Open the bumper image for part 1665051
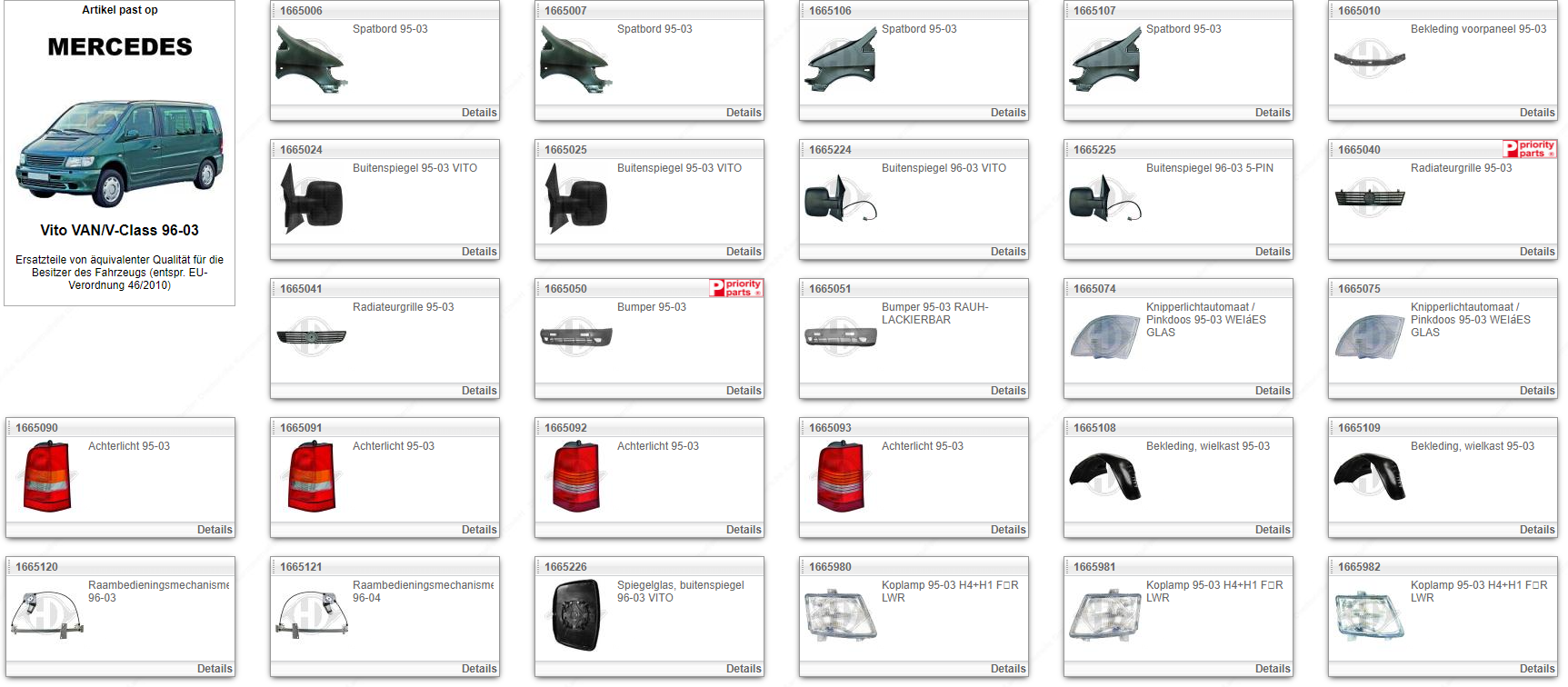 pos(840,337)
